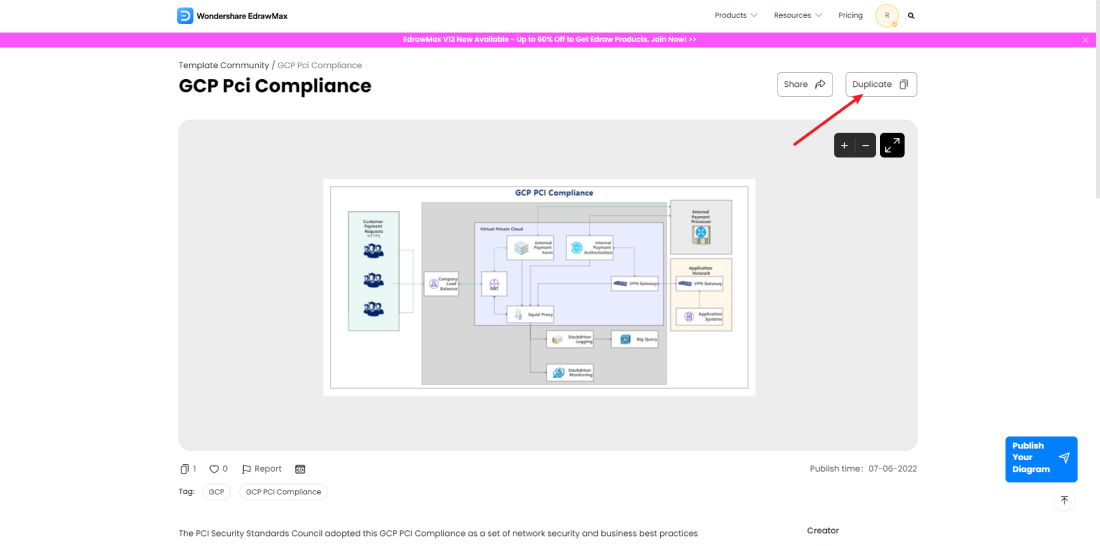Image resolution: width=1100 pixels, height=546 pixels.
Task: Expand the Resources dropdown menu
Action: click(x=798, y=15)
